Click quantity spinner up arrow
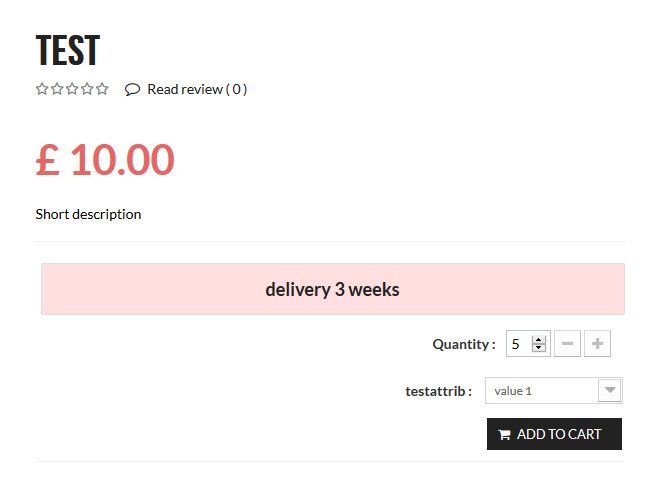 click(539, 340)
